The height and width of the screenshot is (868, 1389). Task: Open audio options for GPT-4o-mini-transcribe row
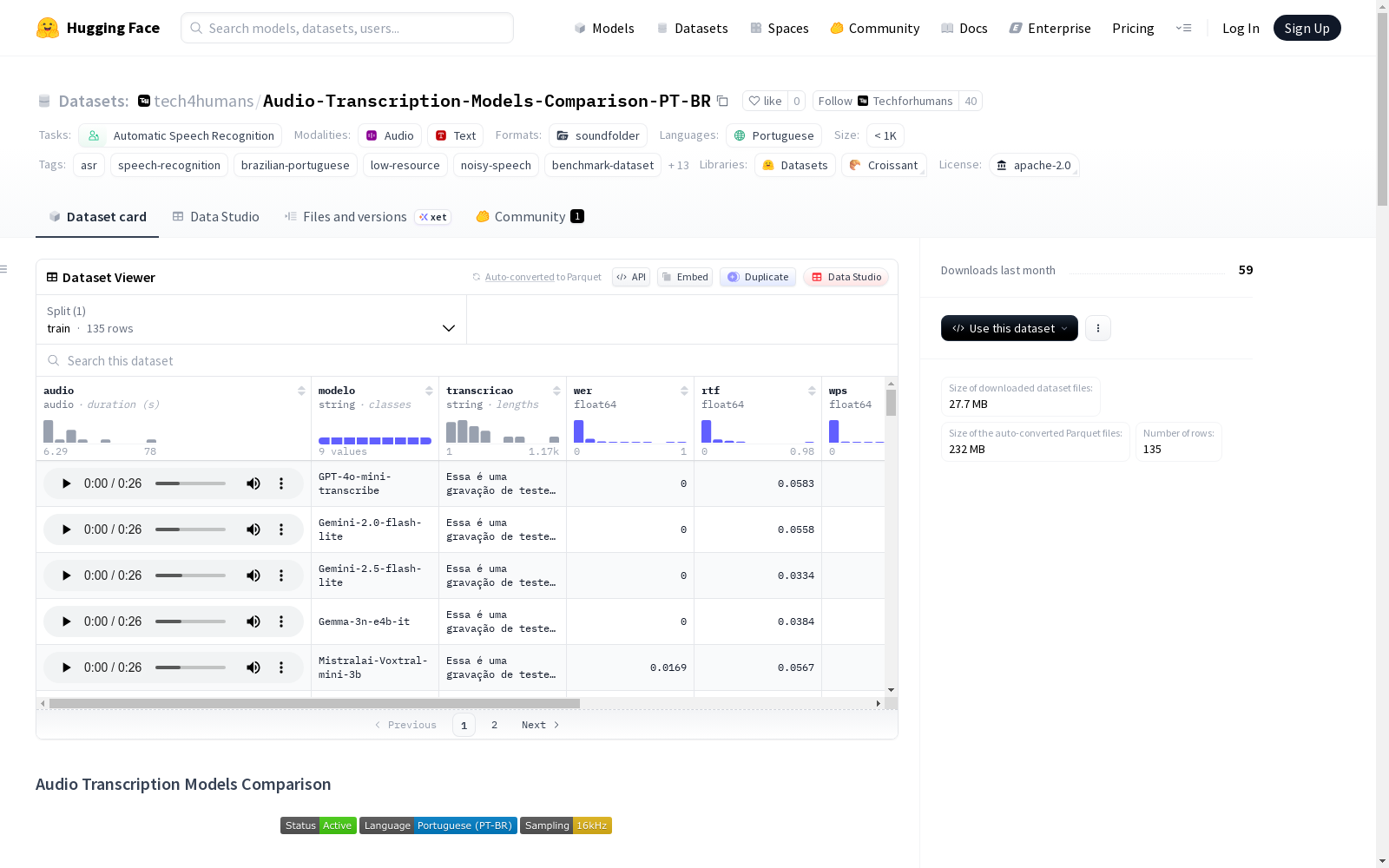point(281,483)
